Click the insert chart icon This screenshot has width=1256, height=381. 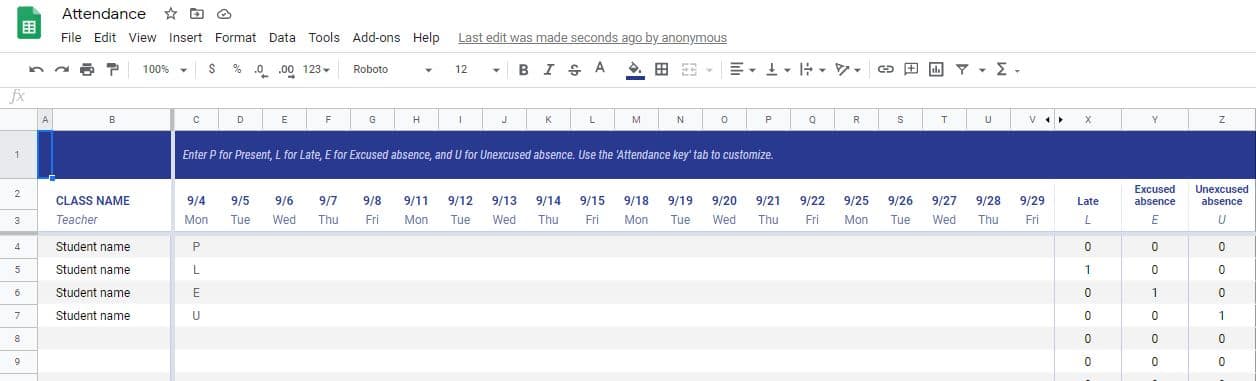point(936,69)
